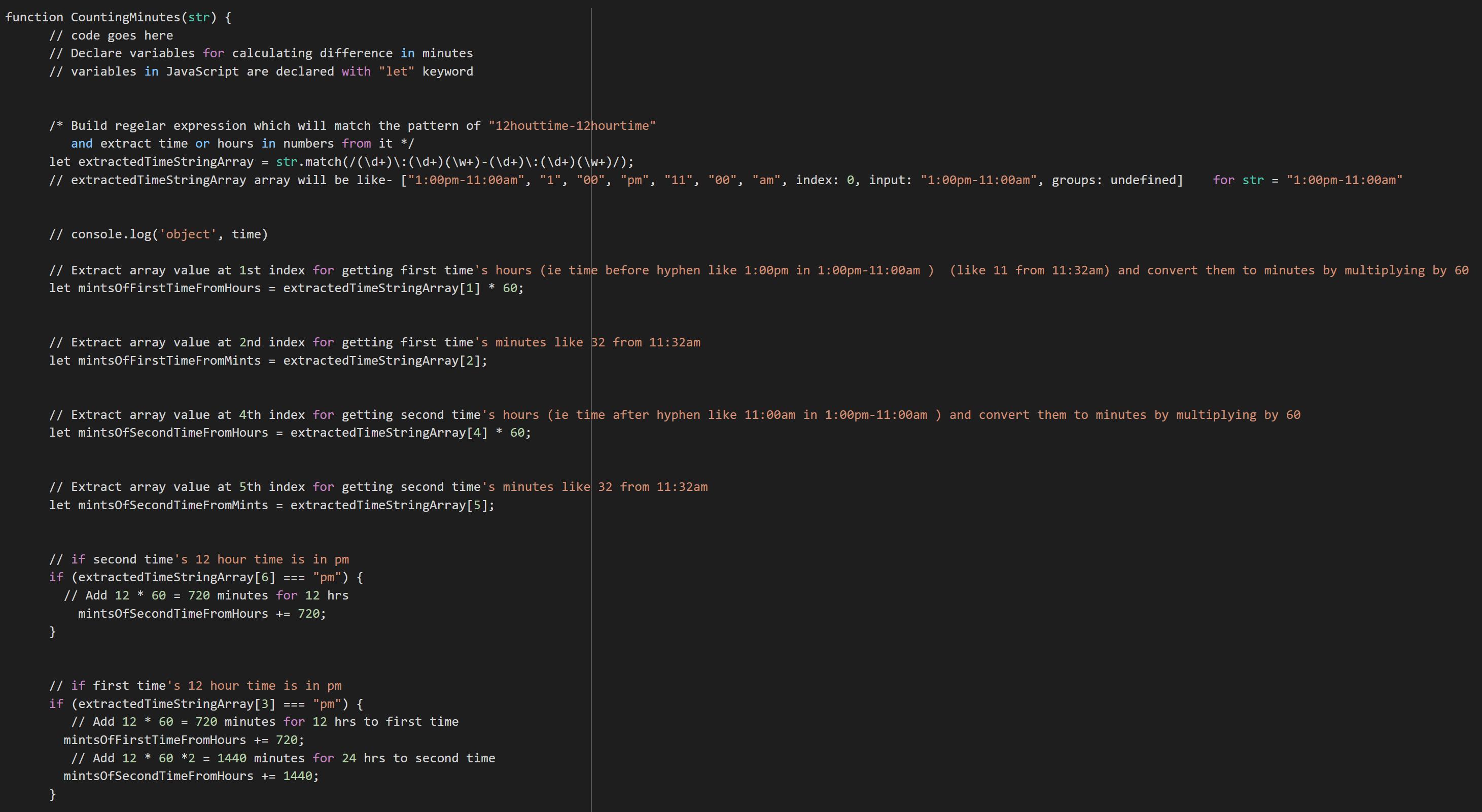
Task: Click the CountingMinutes function name
Action: point(125,17)
